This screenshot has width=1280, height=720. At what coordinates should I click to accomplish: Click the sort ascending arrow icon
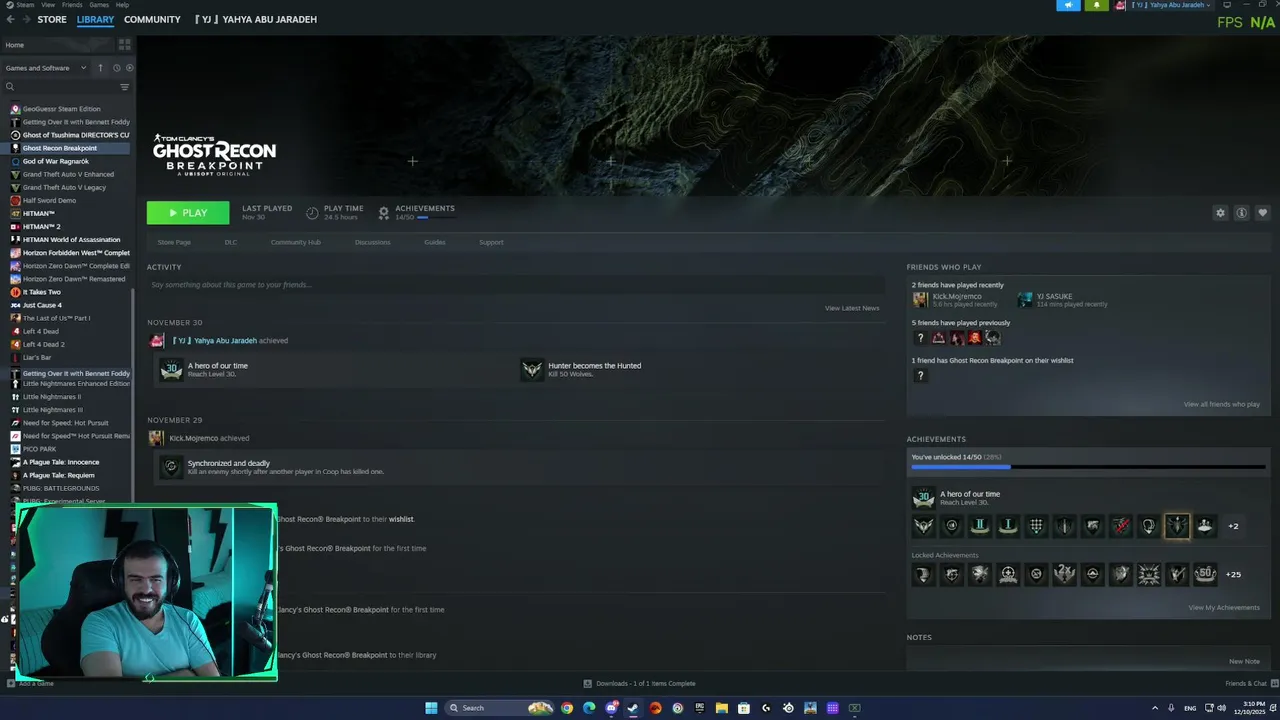point(100,68)
